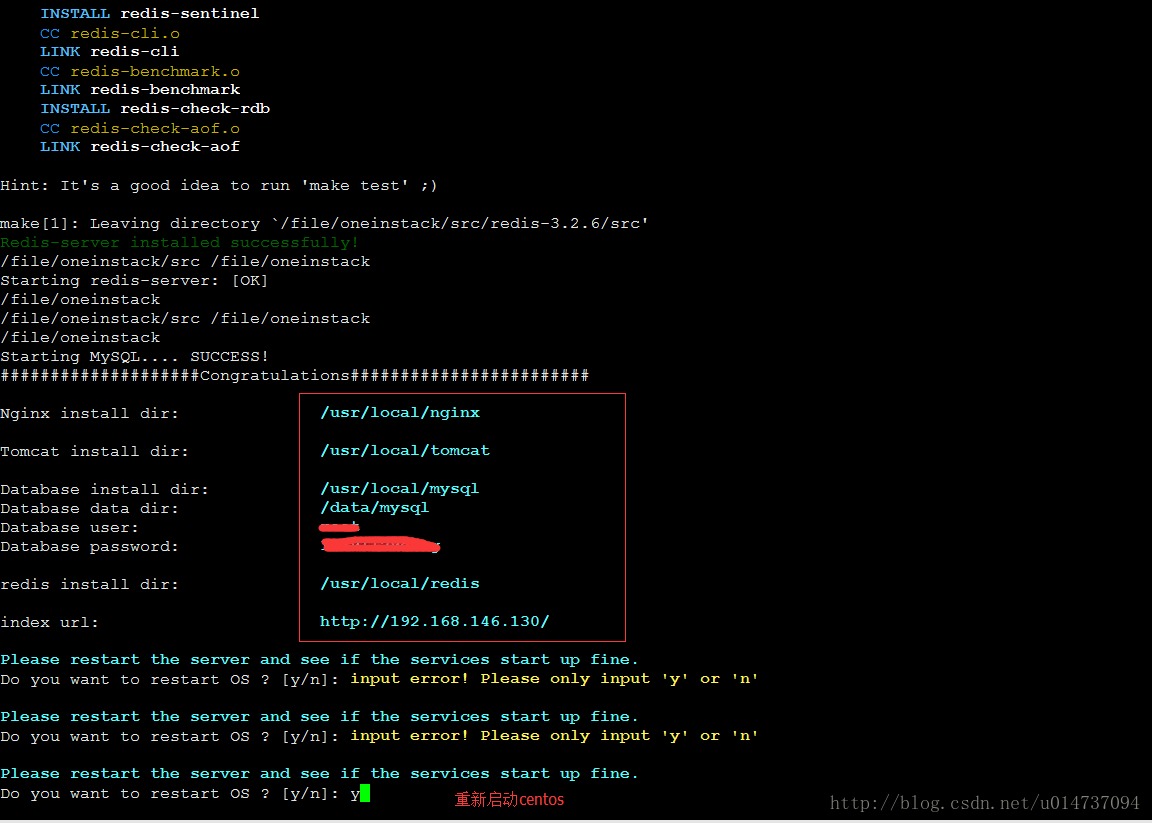Click the "CC redis-benchmark.o" line
Viewport: 1152px width, 823px height.
[x=140, y=71]
